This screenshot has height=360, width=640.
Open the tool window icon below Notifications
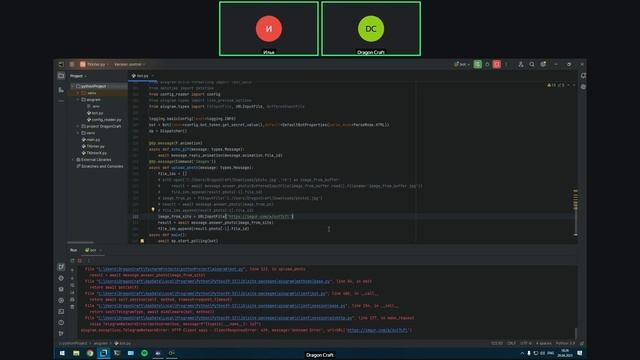583,87
